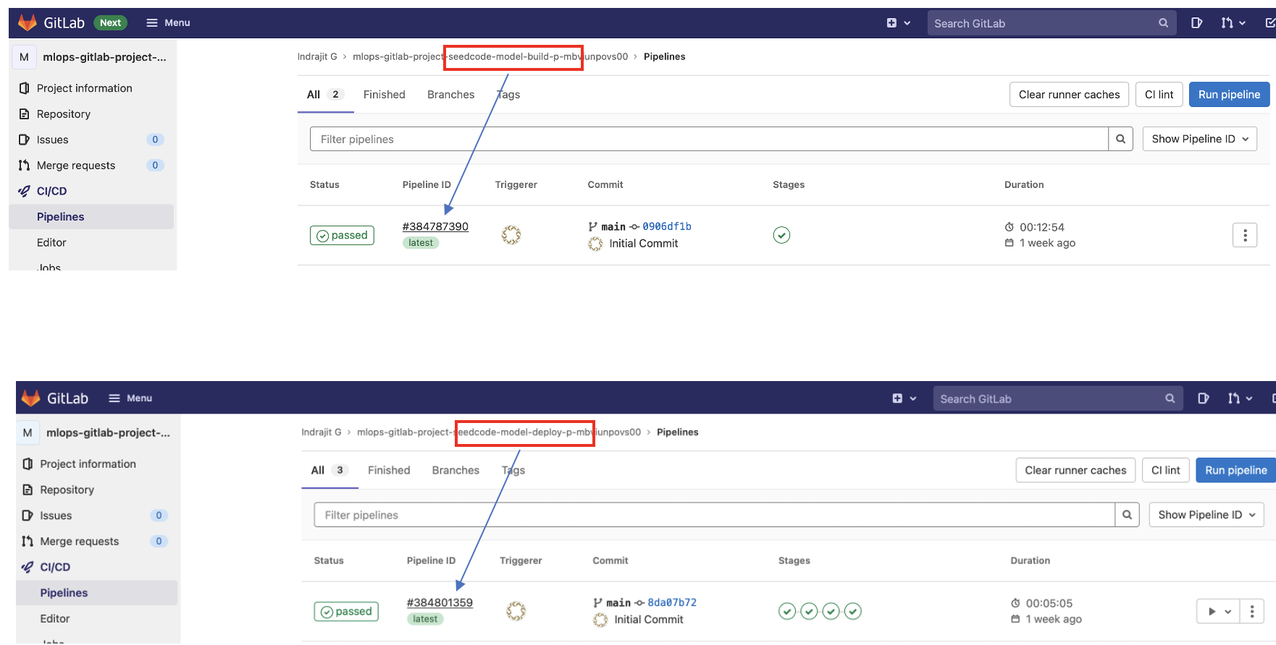Click the passed status badge for pipeline #384787390

pos(342,235)
